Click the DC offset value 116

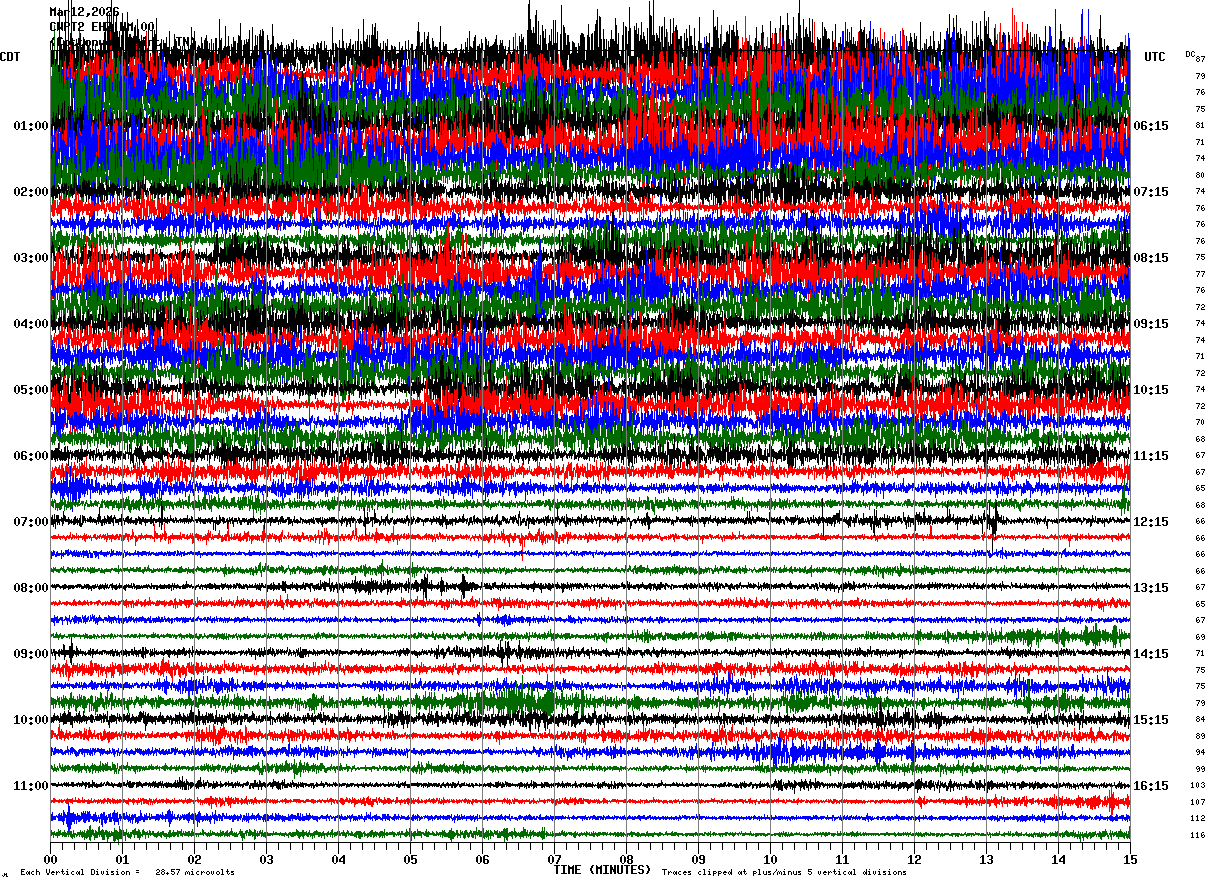[x=1197, y=835]
